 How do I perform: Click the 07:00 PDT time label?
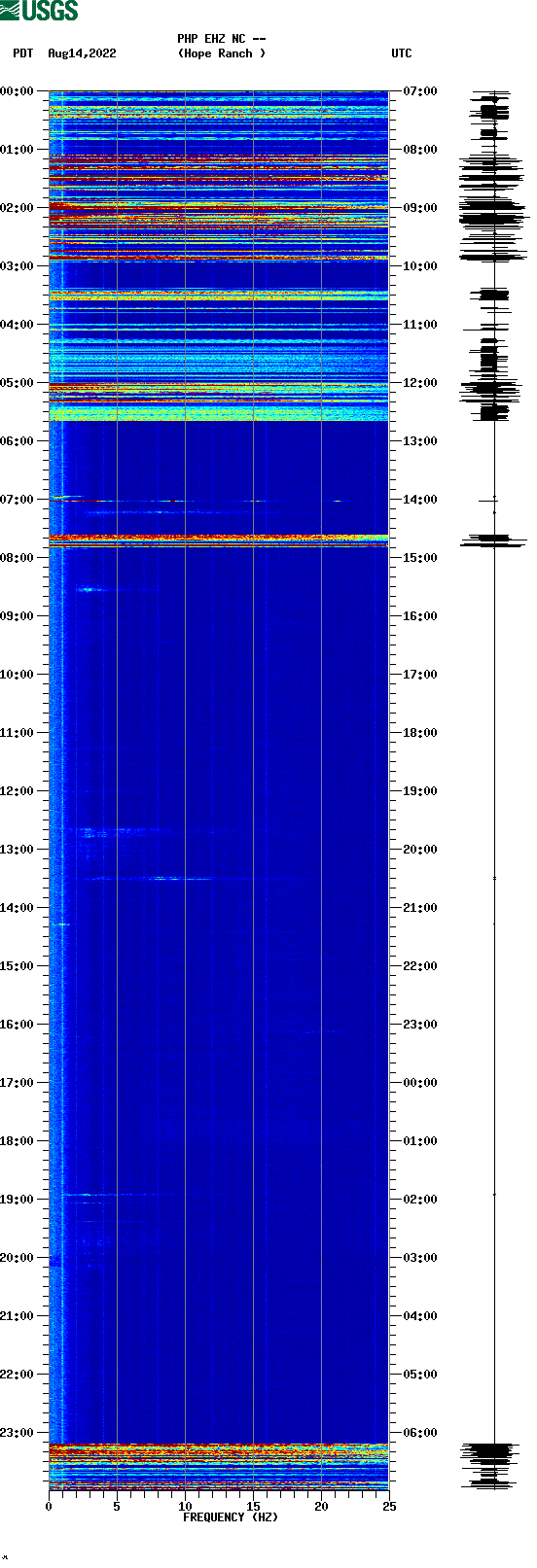[x=17, y=500]
